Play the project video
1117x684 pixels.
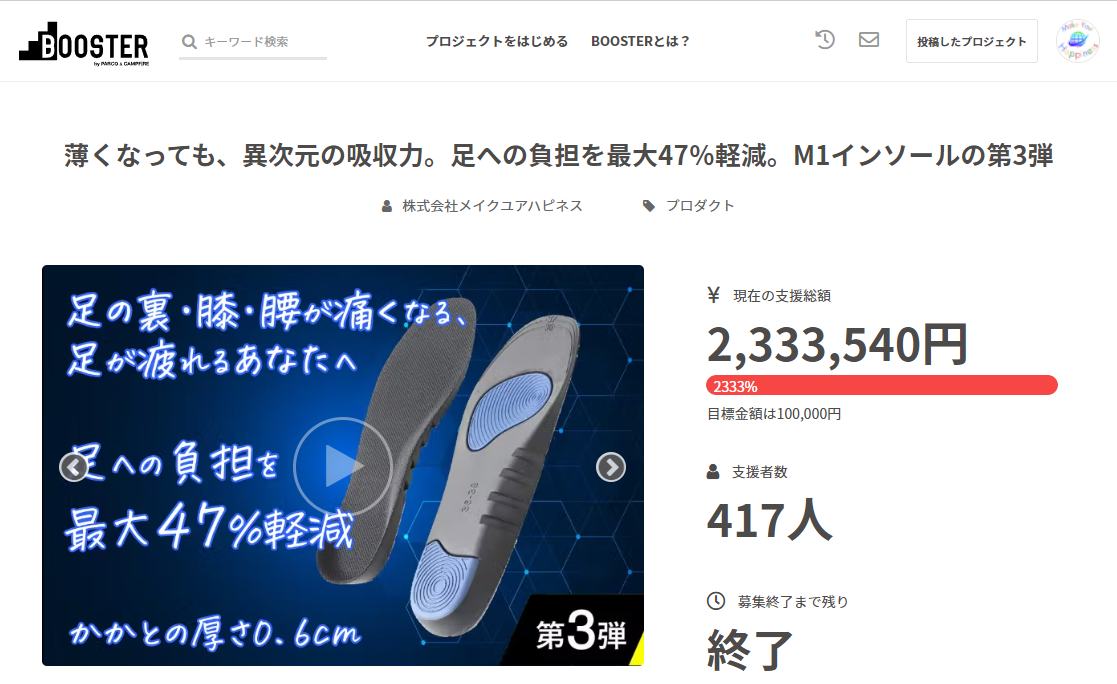(343, 467)
